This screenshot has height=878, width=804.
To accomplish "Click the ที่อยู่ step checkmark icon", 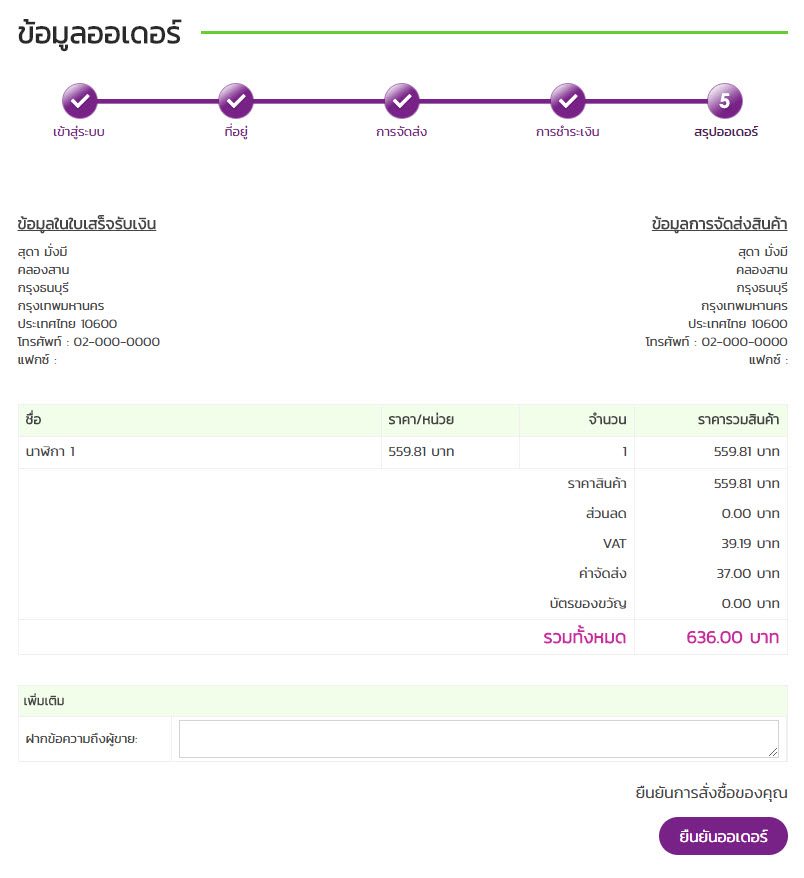I will pos(236,100).
